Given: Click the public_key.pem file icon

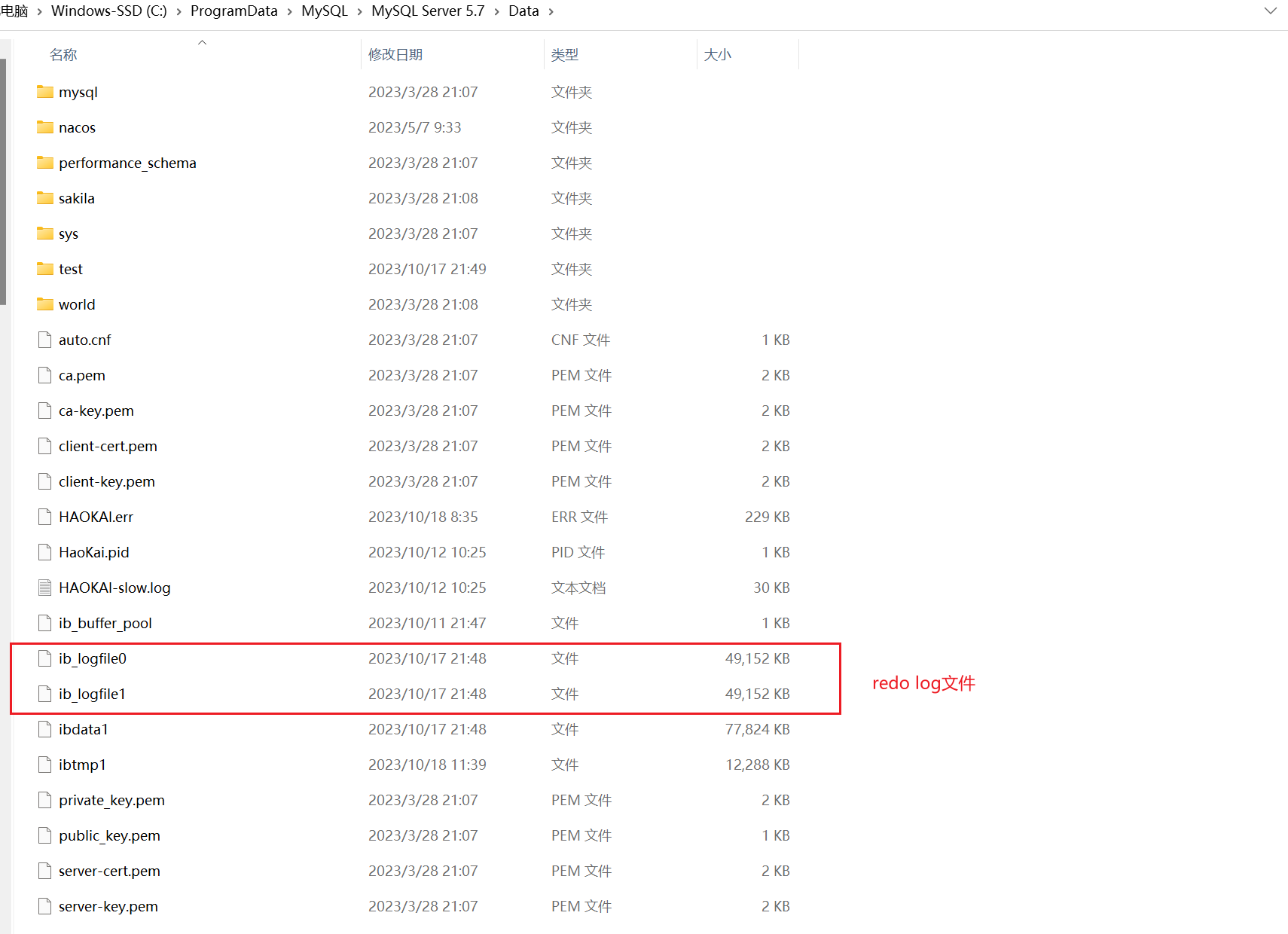Looking at the screenshot, I should pyautogui.click(x=45, y=835).
